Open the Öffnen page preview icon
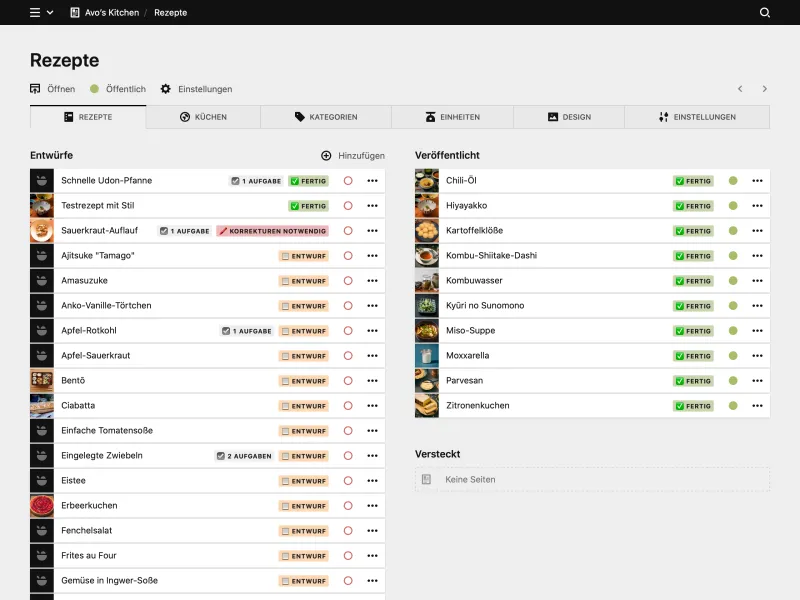The width and height of the screenshot is (800, 600). (35, 88)
